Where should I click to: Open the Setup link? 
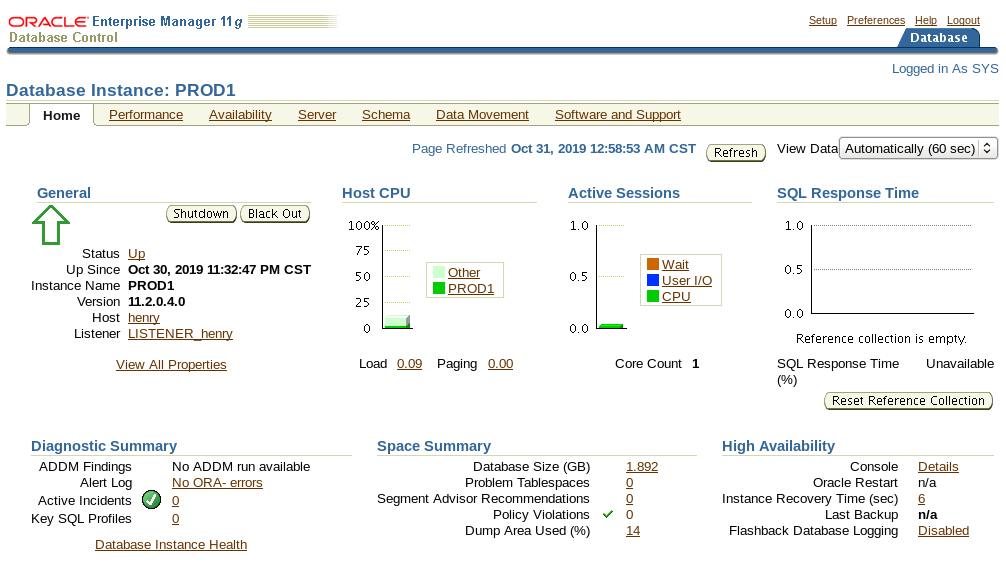click(x=823, y=20)
